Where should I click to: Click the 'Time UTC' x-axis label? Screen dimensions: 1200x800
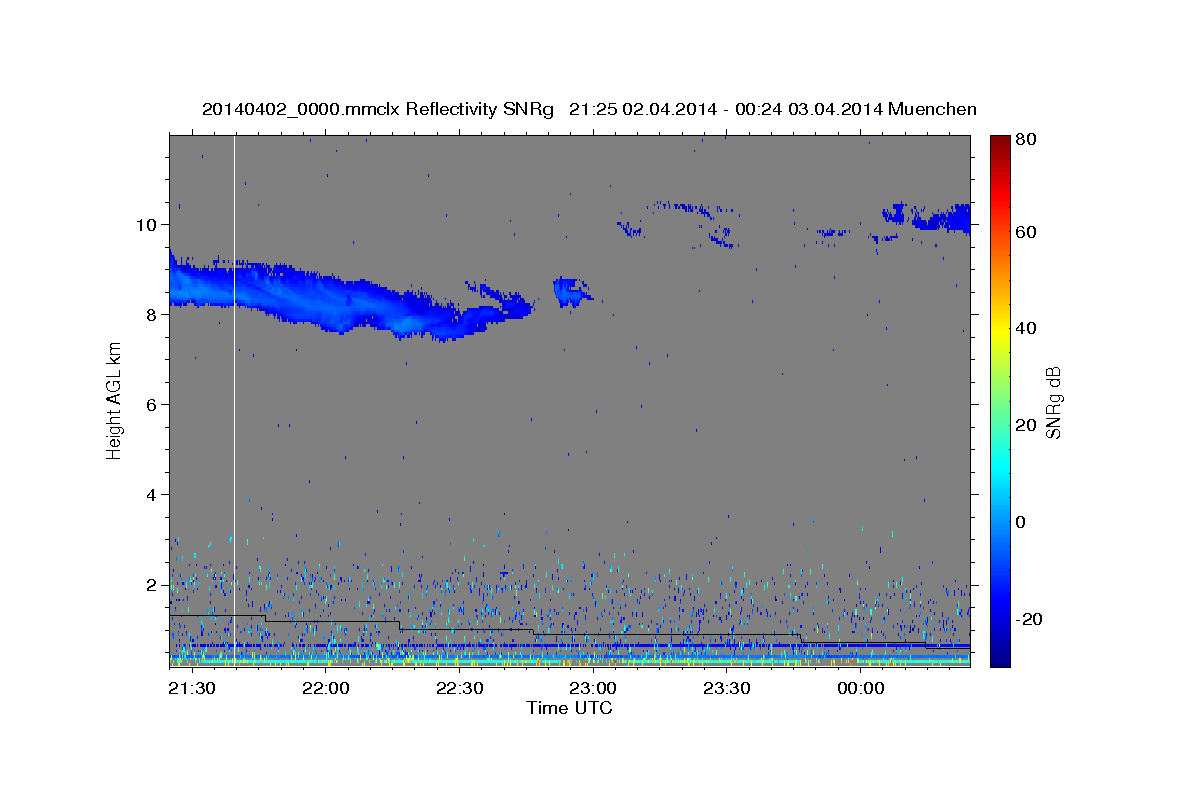569,708
